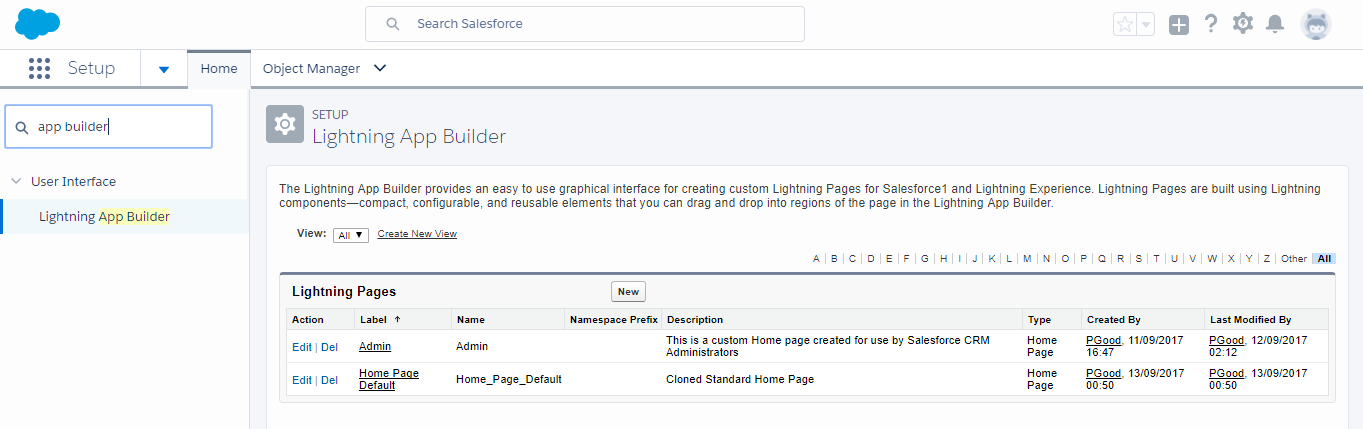
Task: Open the favorites list dropdown arrow
Action: [x=1146, y=24]
